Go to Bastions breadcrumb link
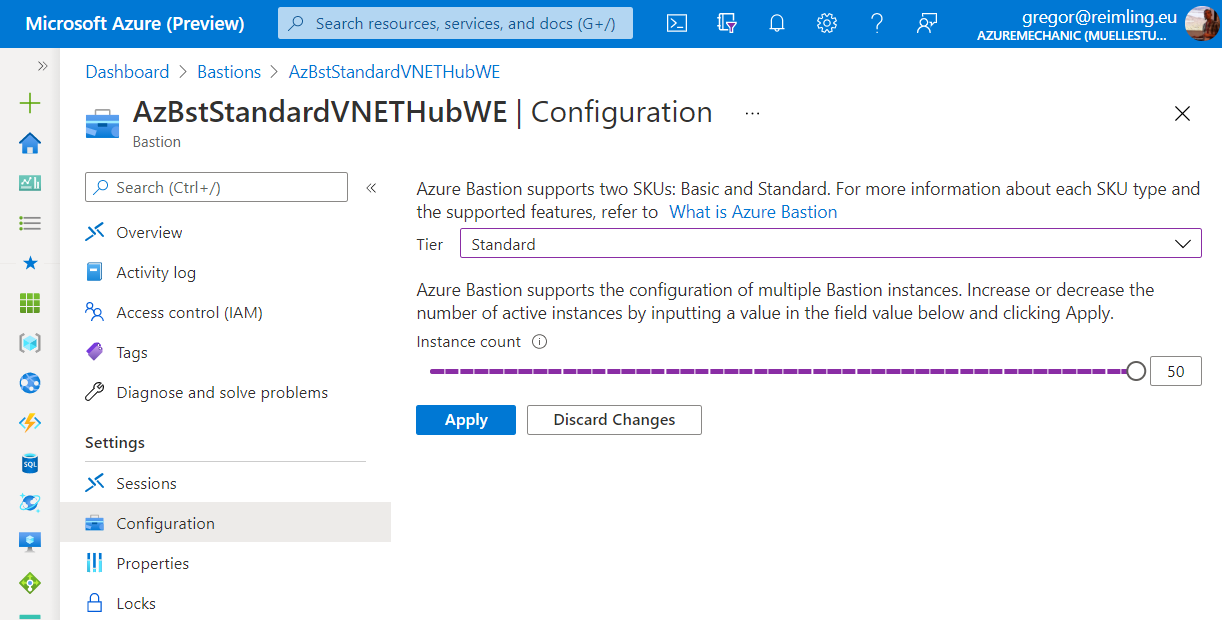 tap(229, 72)
